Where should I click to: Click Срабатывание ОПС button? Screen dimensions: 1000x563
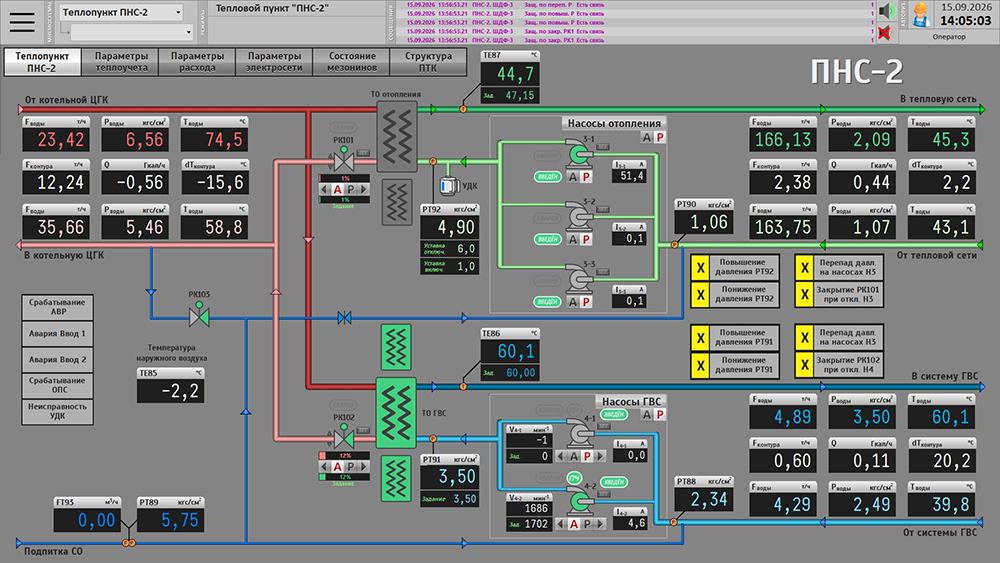tap(57, 385)
